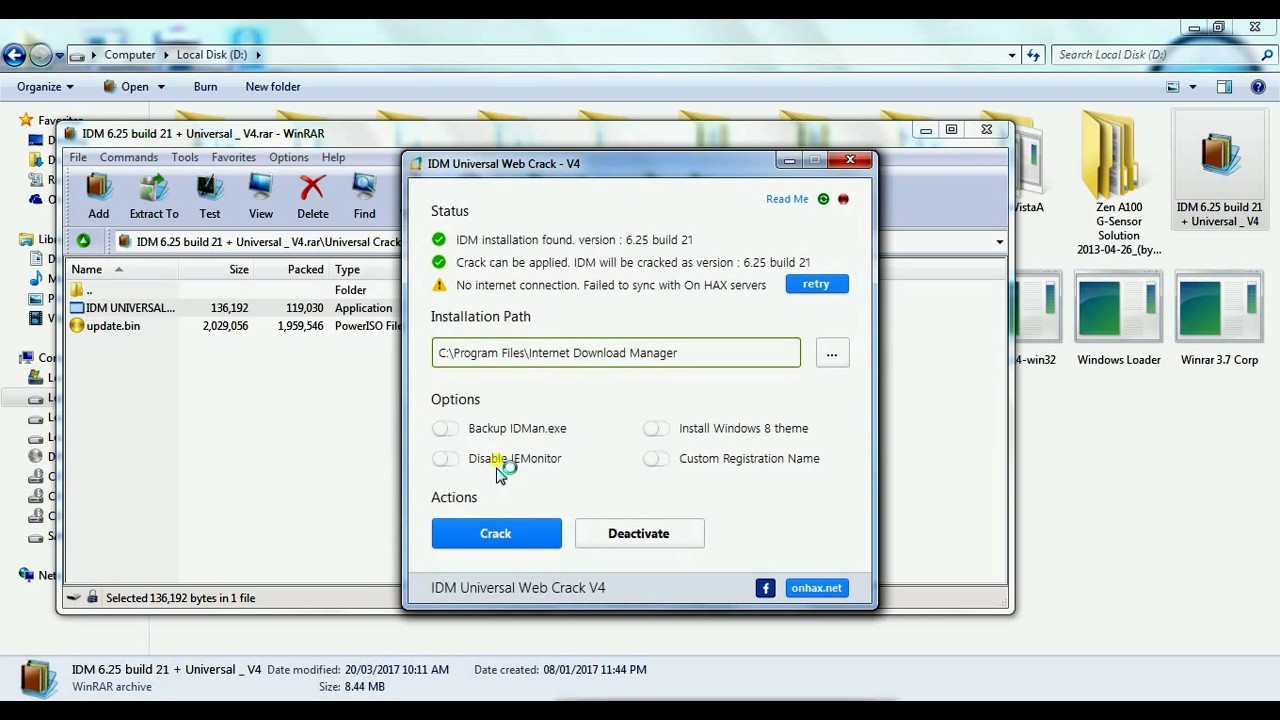This screenshot has height=720, width=1280.
Task: Click the refresh icon beside the address bar
Action: (1034, 55)
